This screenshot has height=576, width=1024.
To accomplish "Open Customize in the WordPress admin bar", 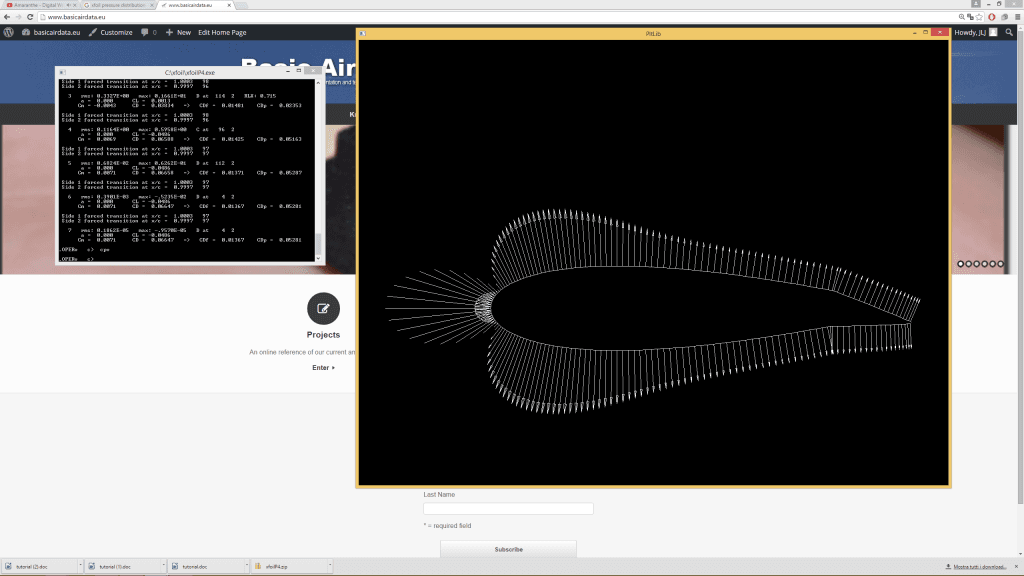I will pos(110,32).
